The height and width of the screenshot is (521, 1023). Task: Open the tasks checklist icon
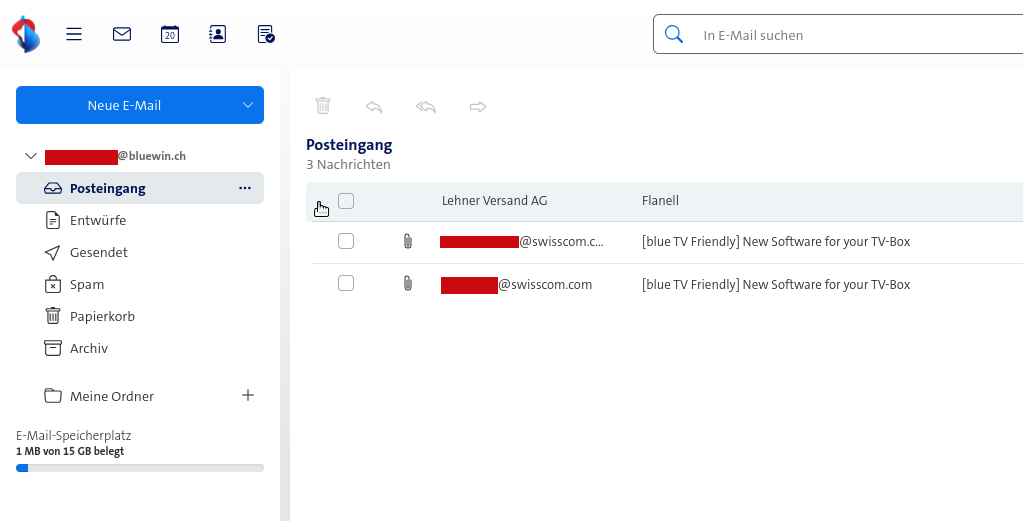[266, 34]
